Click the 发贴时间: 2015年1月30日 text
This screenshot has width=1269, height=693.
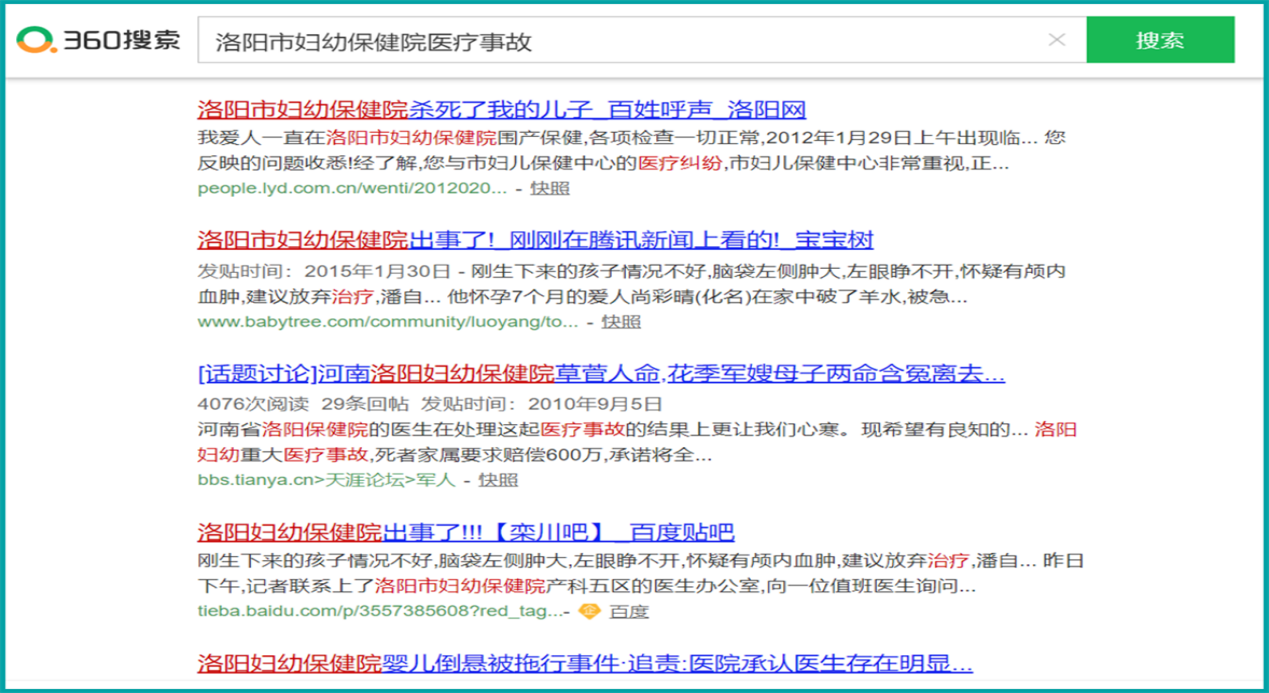[x=324, y=271]
